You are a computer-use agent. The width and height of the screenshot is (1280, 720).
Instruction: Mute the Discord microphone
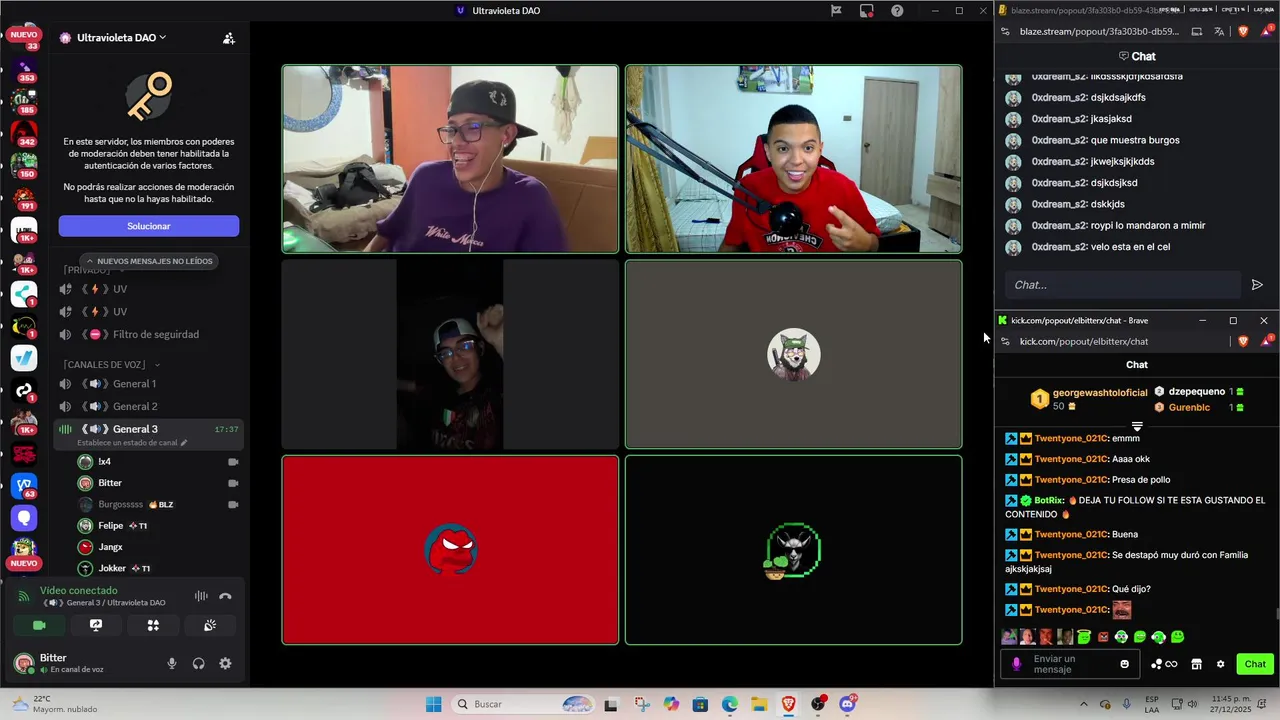(172, 663)
